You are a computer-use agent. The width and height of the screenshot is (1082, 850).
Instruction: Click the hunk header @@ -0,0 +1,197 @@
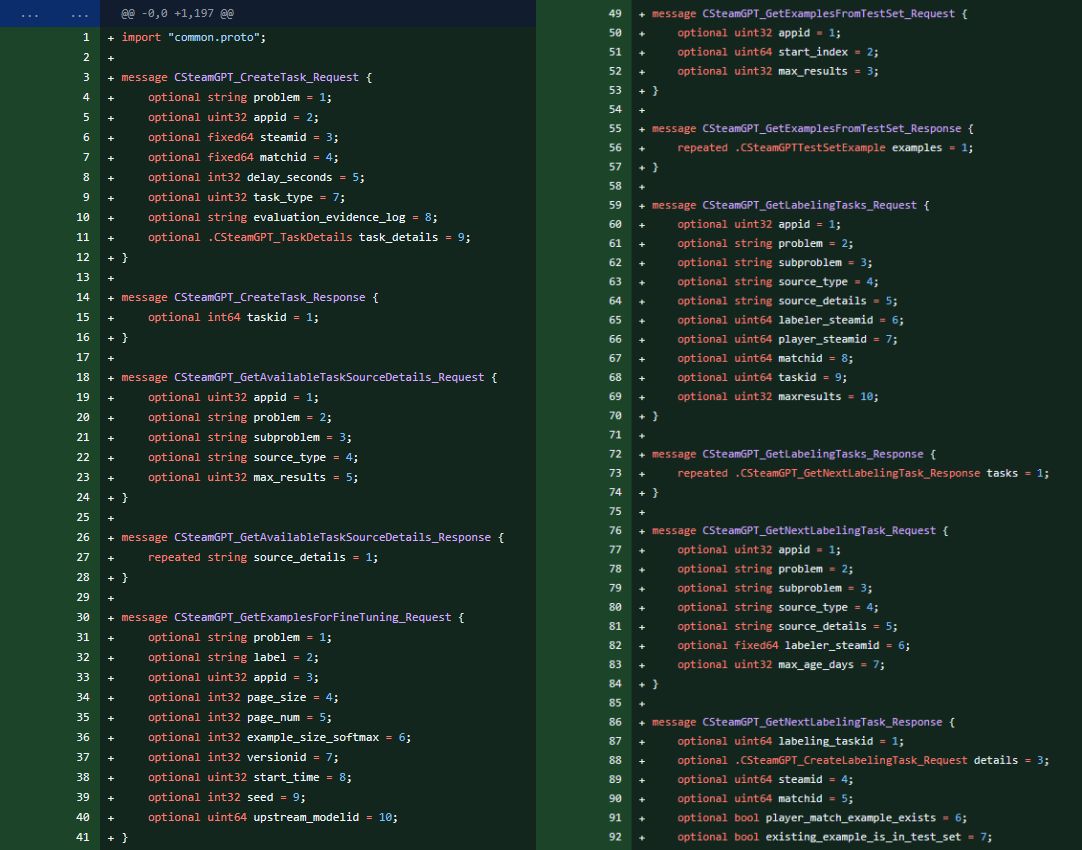click(177, 13)
